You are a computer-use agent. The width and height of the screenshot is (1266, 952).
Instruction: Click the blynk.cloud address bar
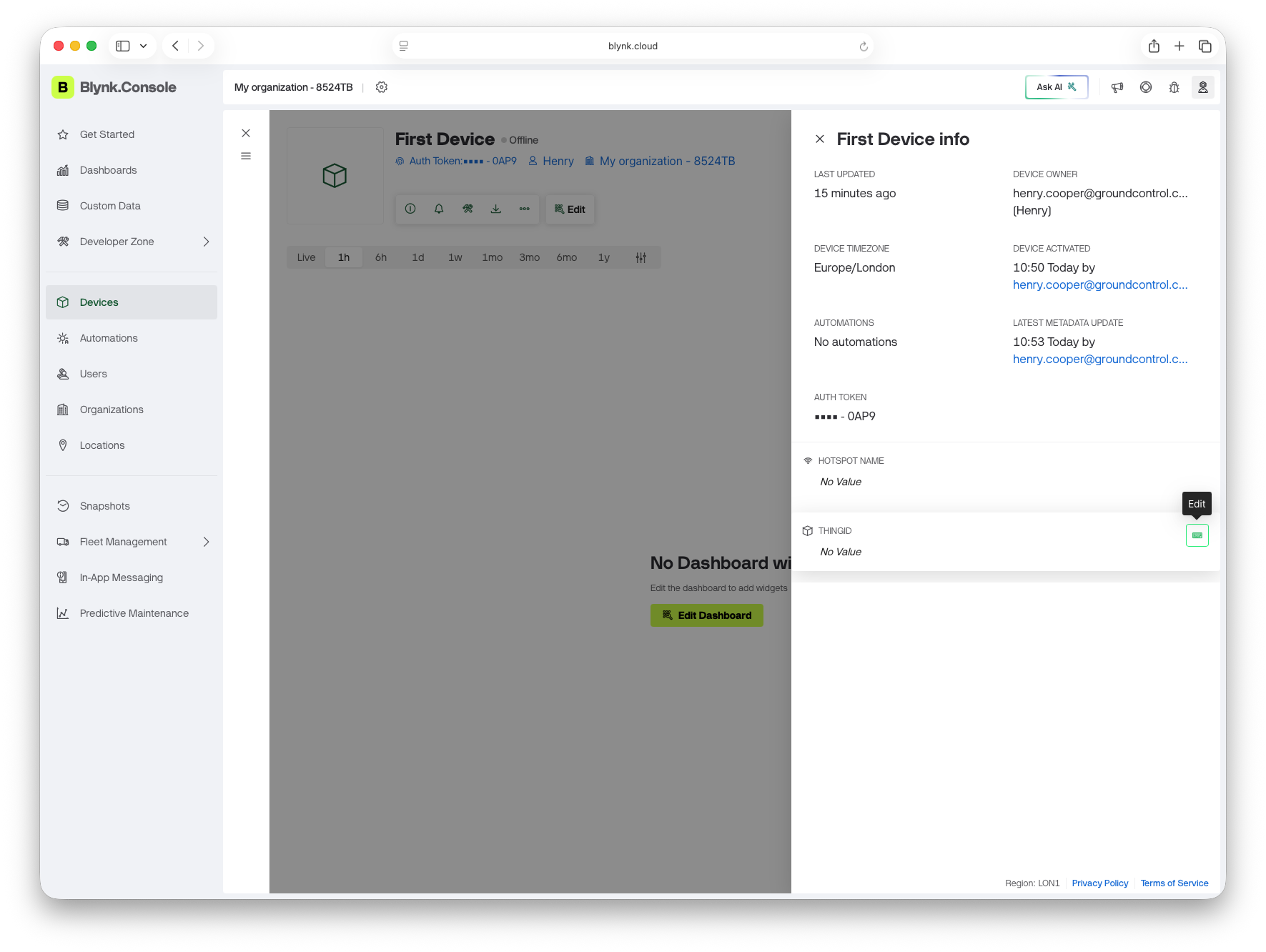633,46
